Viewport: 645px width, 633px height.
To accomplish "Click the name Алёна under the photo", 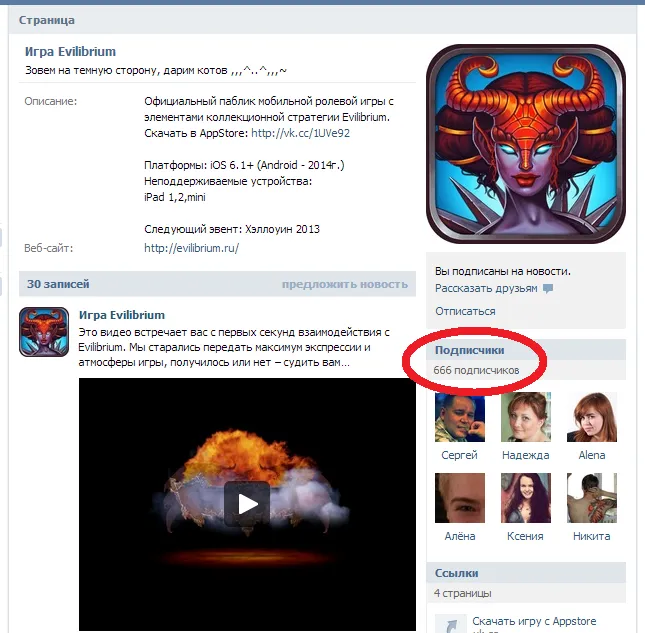I will (460, 536).
